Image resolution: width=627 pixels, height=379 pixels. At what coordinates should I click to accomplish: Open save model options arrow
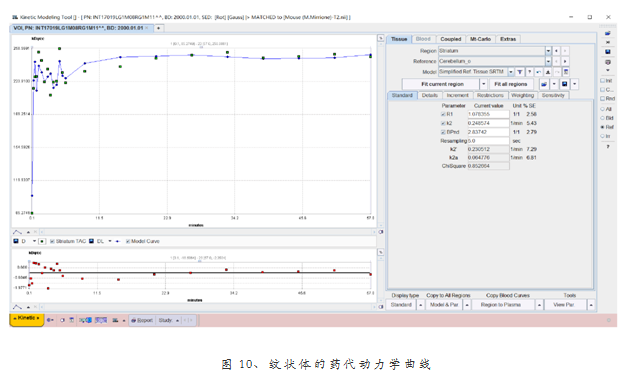click(575, 84)
